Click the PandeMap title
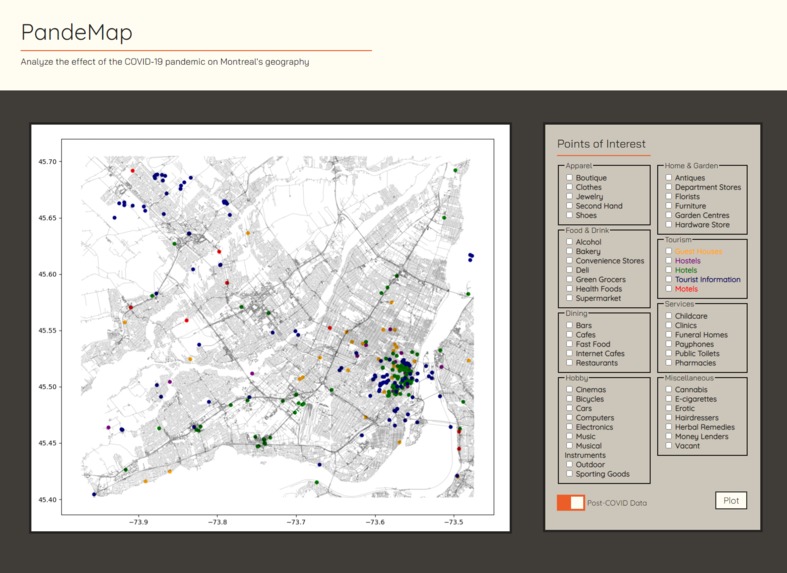787x573 pixels. [77, 33]
